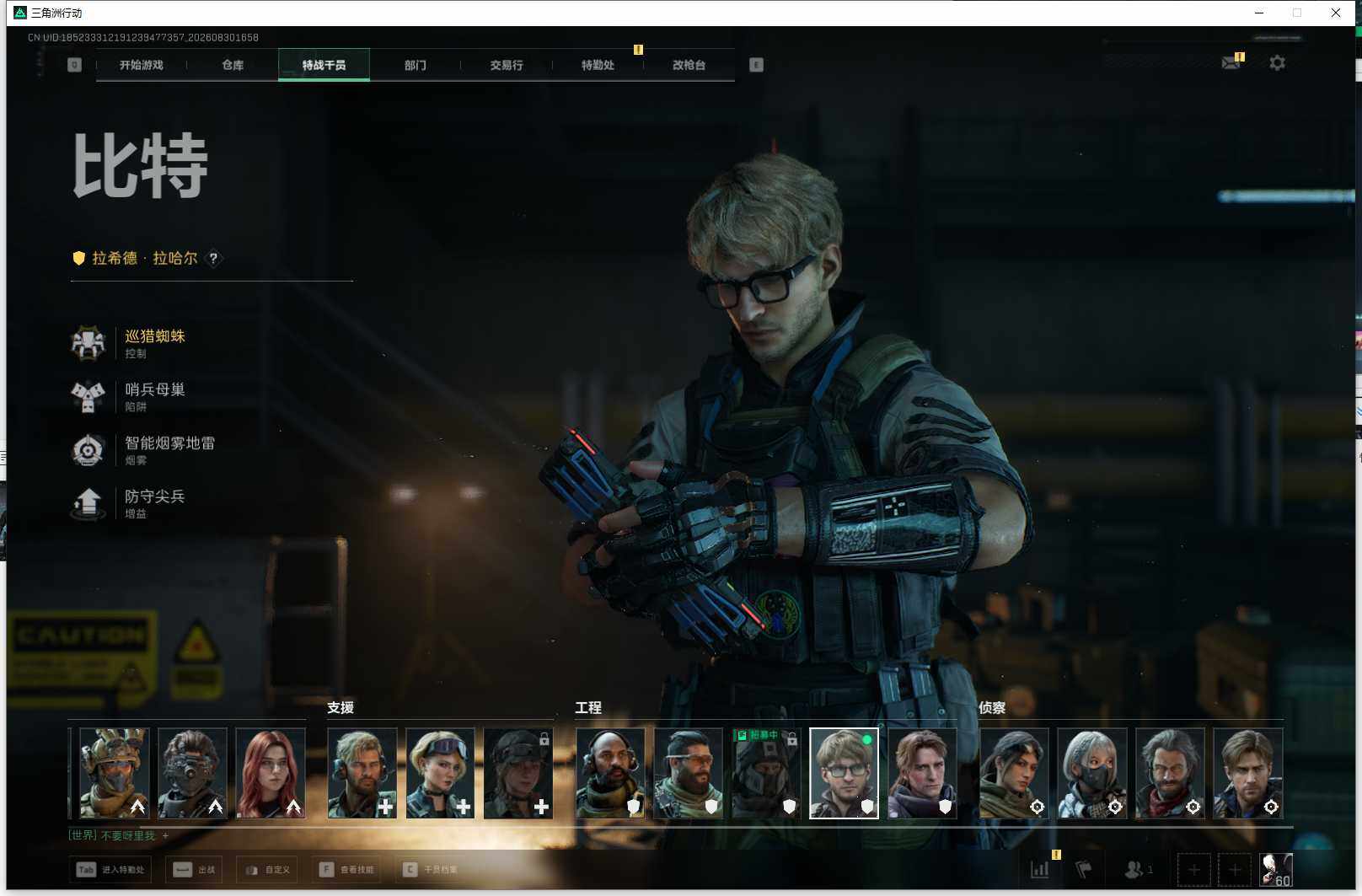Open the statistics bar chart icon
Screen dimensions: 1362x896
(x=1040, y=869)
